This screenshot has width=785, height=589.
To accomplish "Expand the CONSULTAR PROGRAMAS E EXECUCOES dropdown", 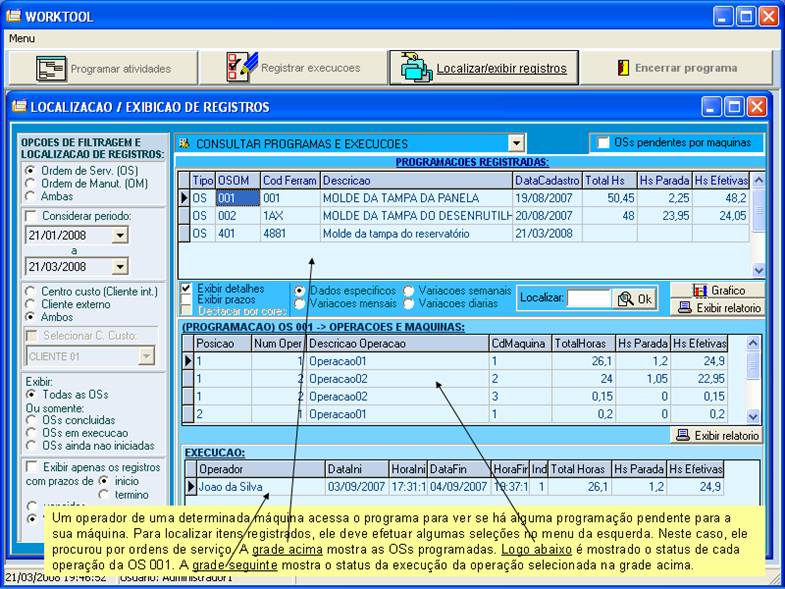I will tap(516, 144).
